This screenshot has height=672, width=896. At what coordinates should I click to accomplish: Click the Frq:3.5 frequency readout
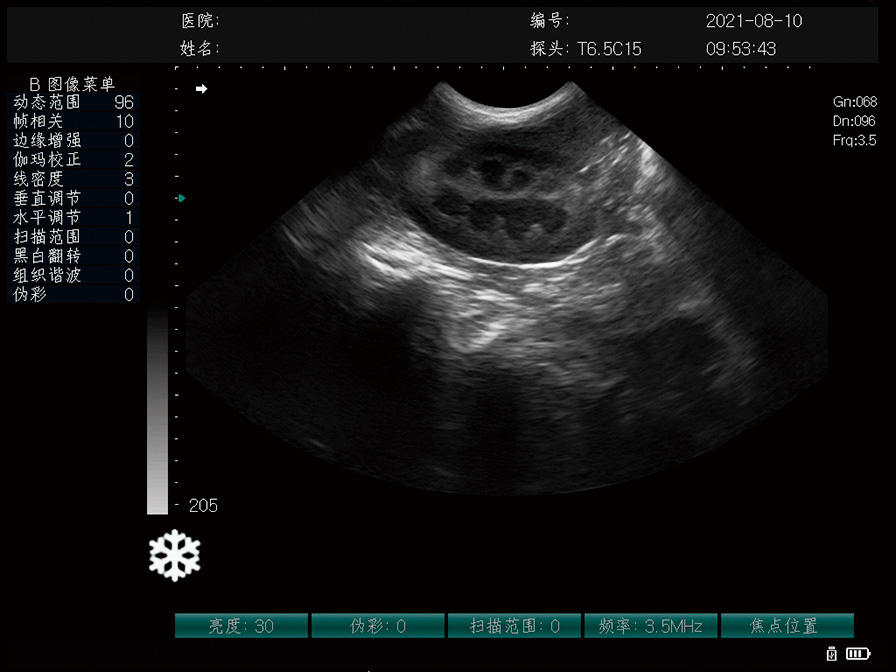(854, 140)
